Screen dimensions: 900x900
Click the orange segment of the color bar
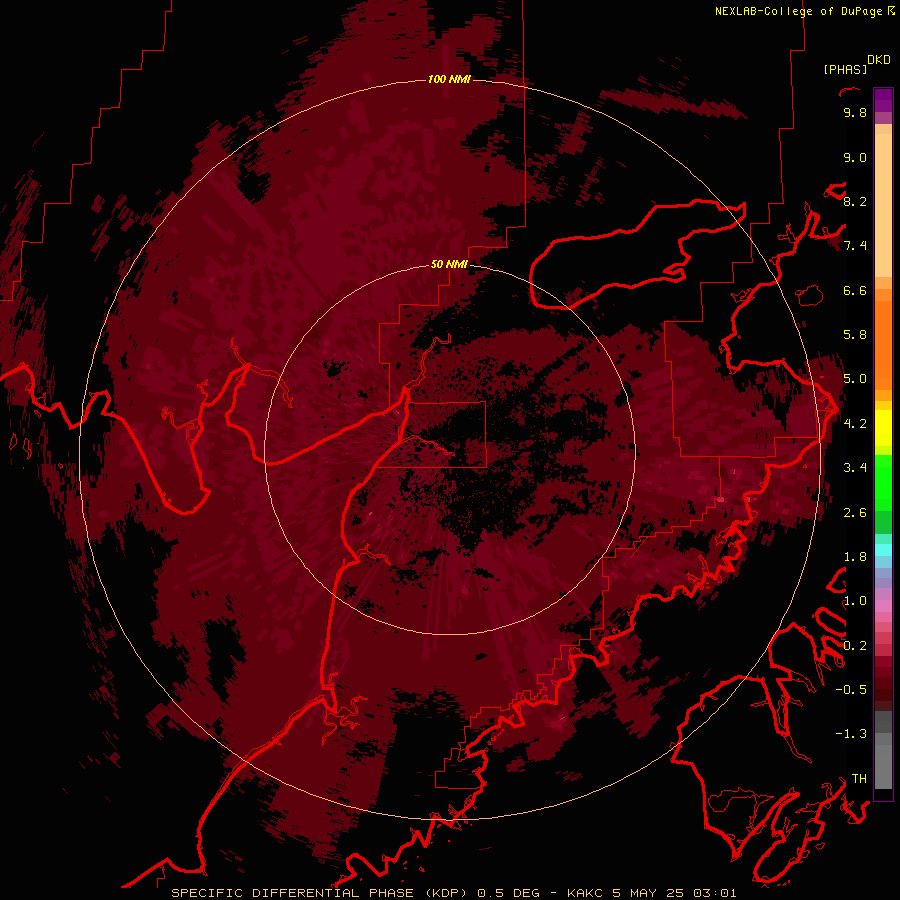click(883, 344)
